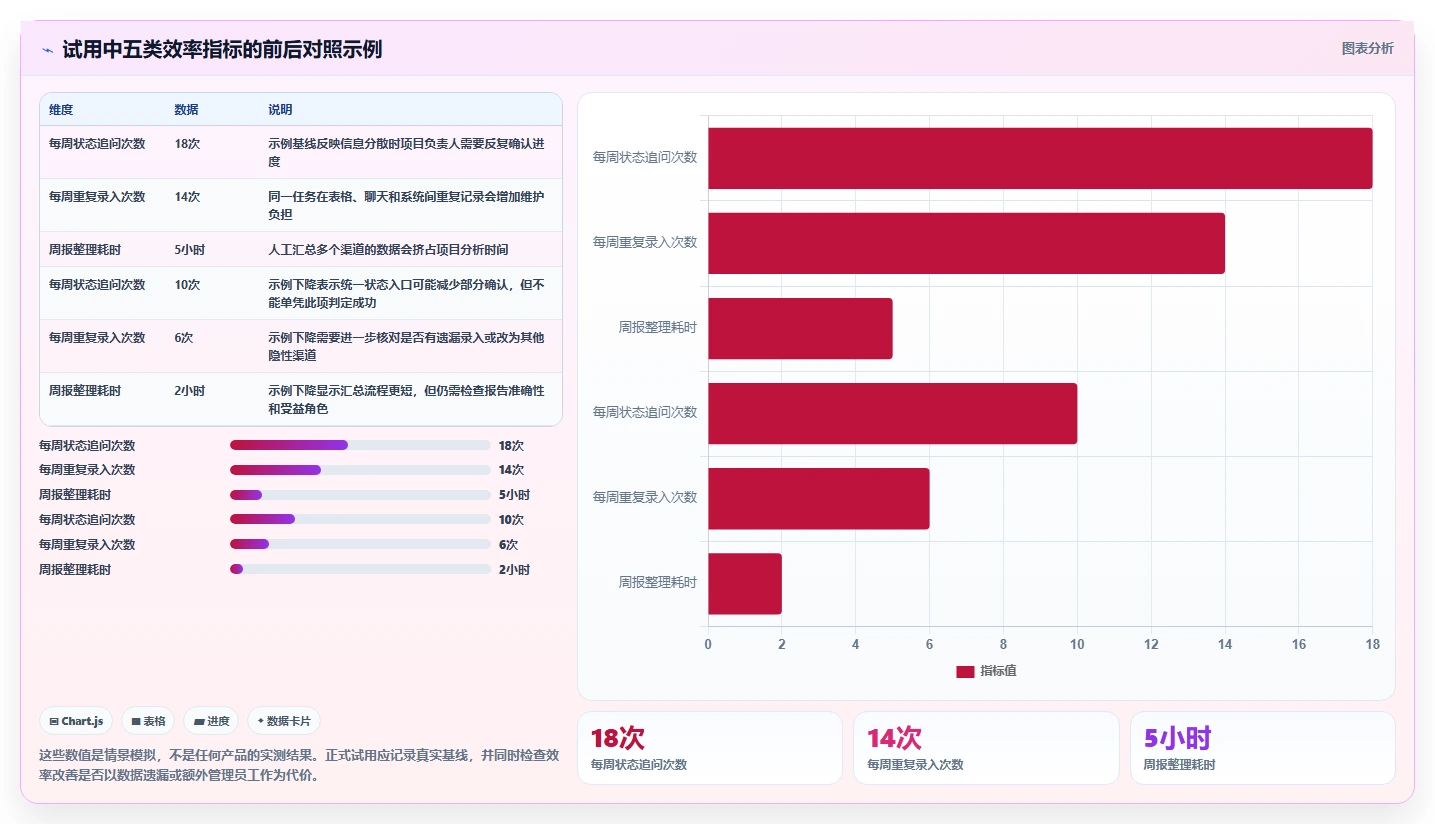Open the 5小时 周报整理耗时 stat card

(1263, 748)
